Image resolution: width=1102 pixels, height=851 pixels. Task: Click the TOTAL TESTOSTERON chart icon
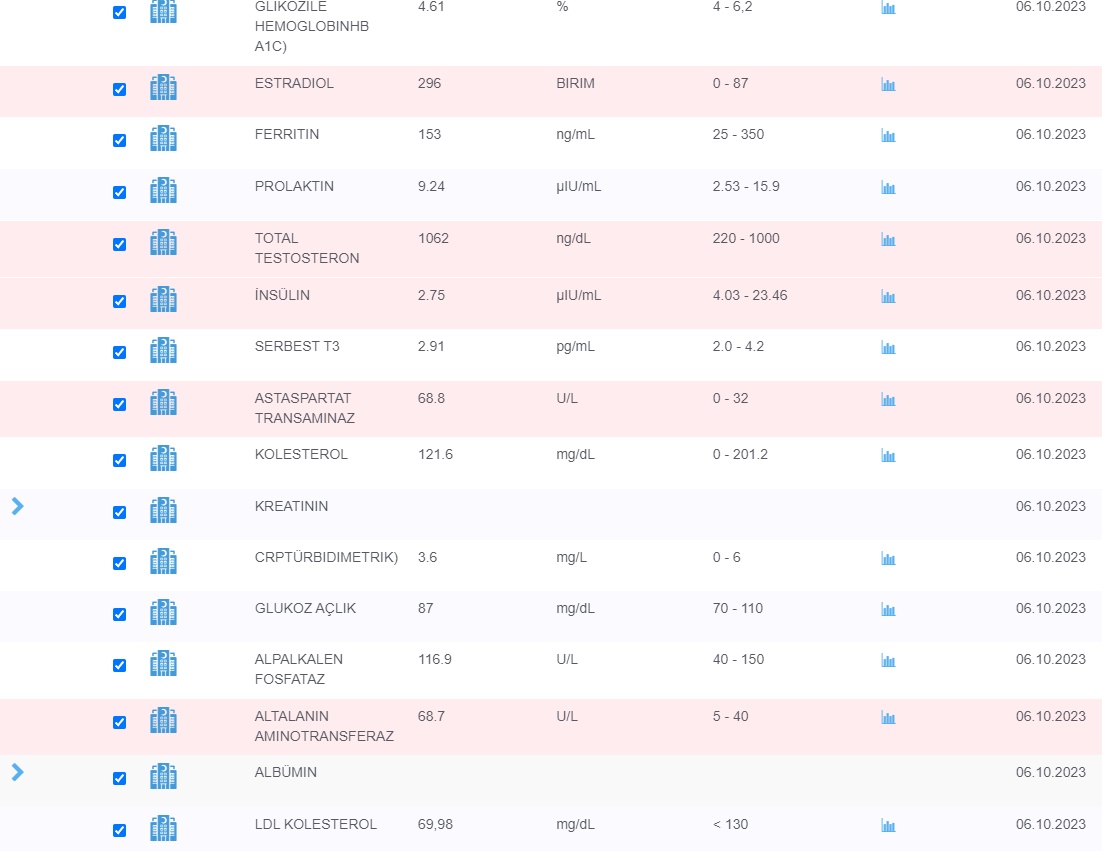888,240
